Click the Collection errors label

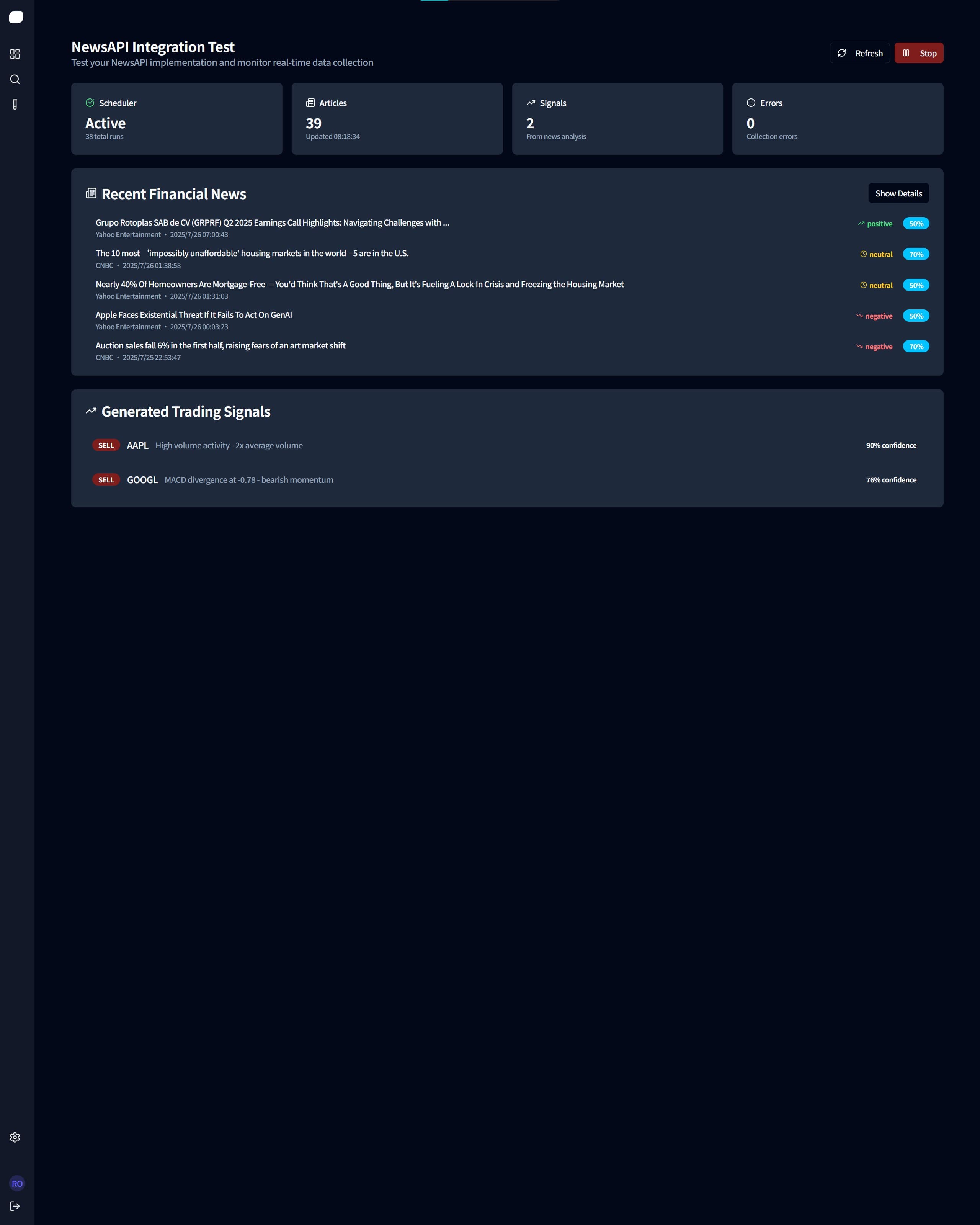[x=771, y=136]
